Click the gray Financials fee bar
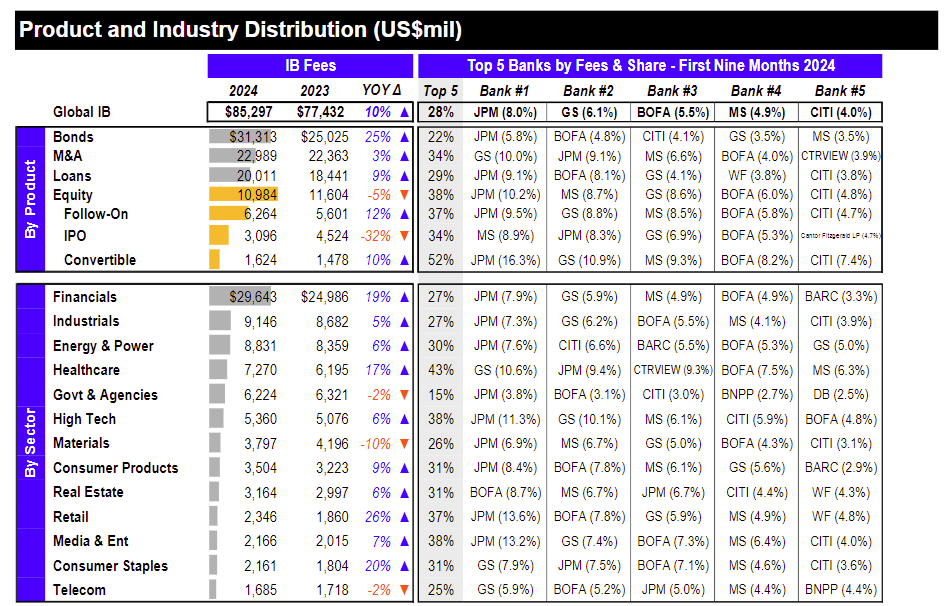 coord(240,297)
